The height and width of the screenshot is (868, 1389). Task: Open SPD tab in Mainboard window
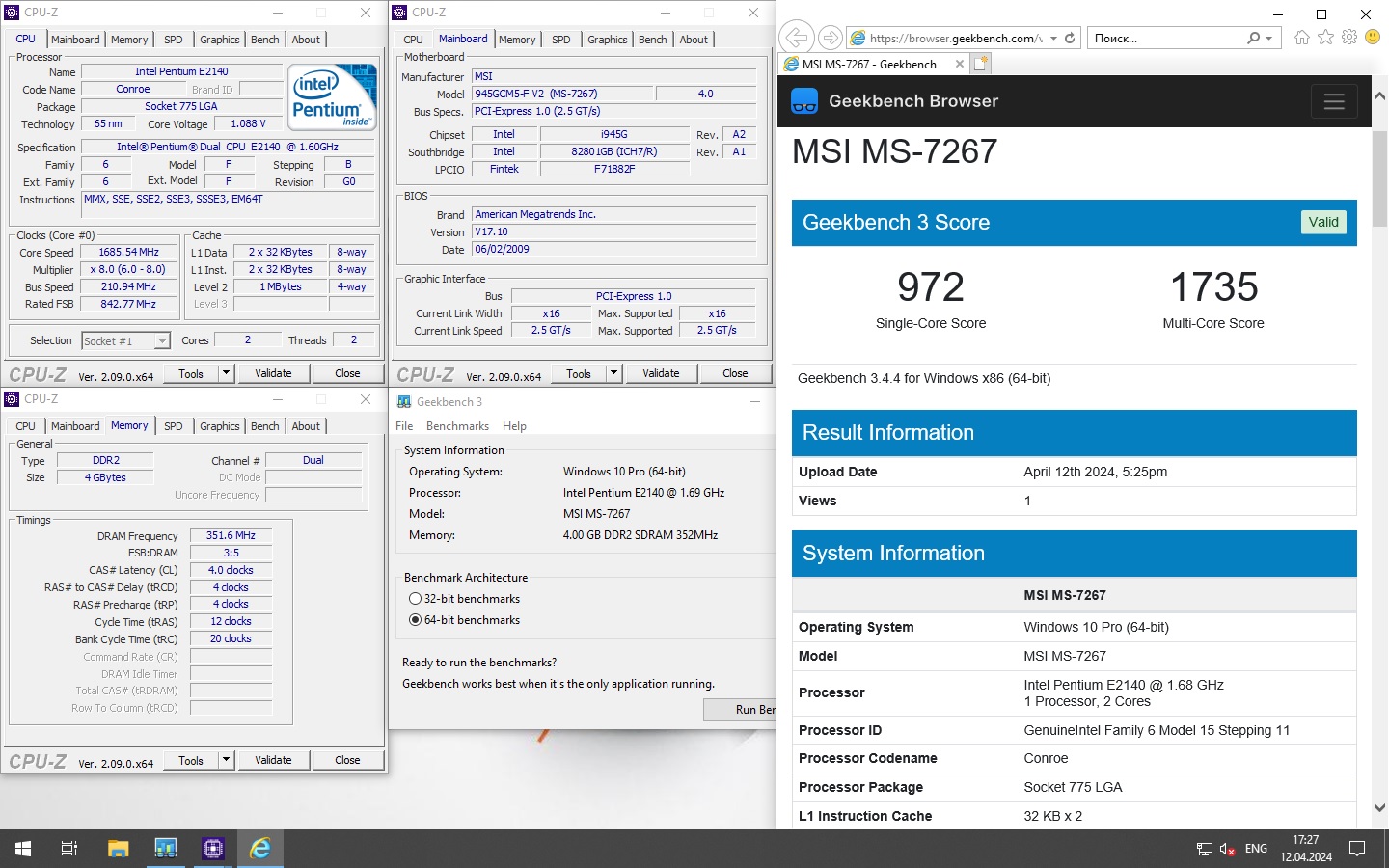point(561,40)
